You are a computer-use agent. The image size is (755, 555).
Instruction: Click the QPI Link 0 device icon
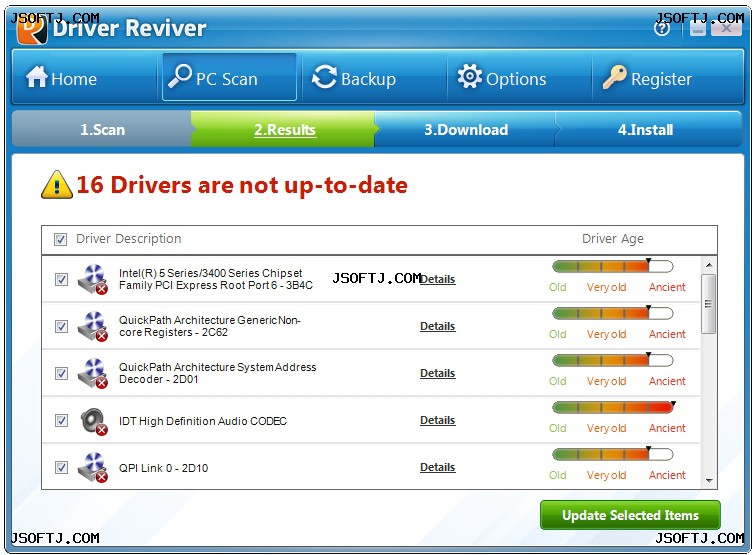pos(92,467)
